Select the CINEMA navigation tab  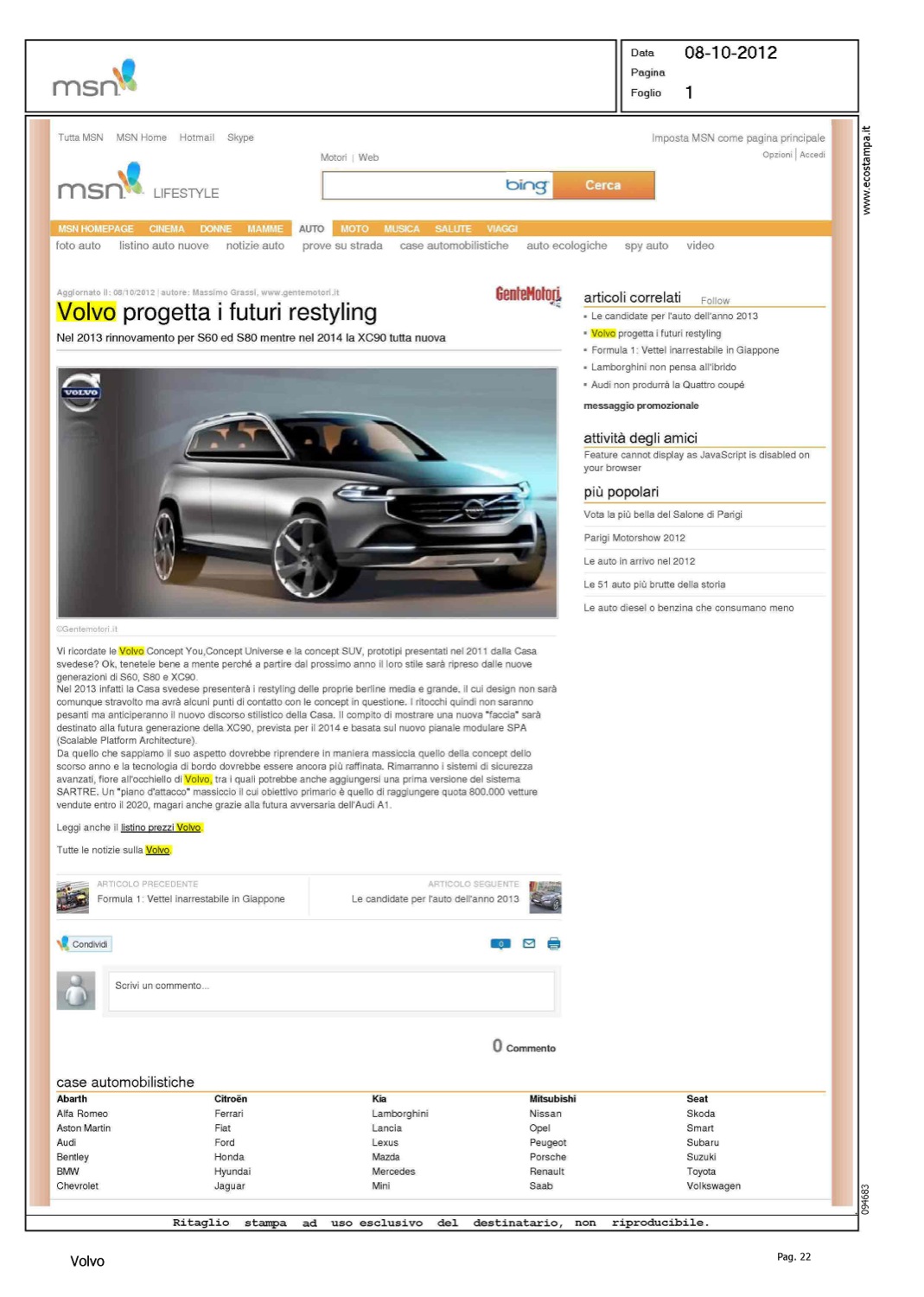click(166, 229)
